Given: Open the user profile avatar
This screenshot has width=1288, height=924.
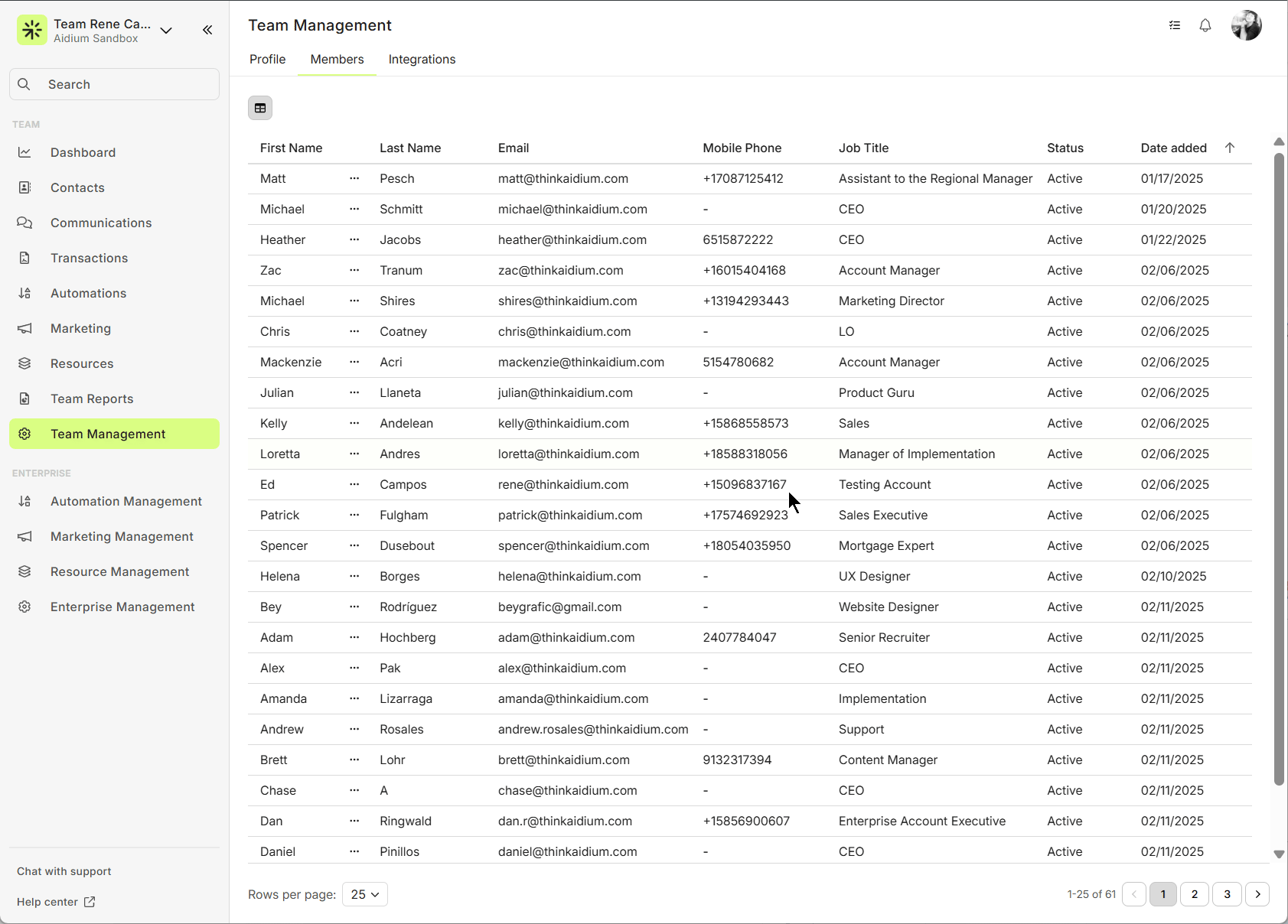Looking at the screenshot, I should [1246, 25].
